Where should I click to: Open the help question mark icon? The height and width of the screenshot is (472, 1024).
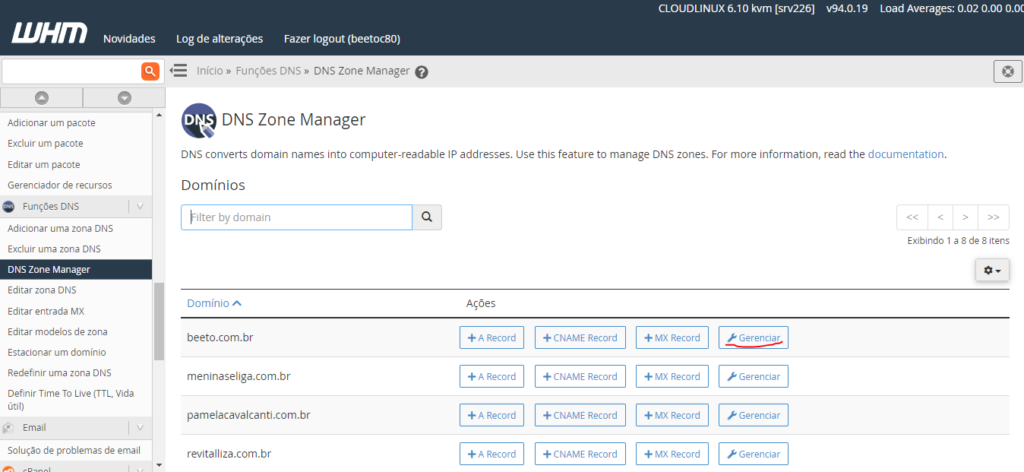(422, 72)
